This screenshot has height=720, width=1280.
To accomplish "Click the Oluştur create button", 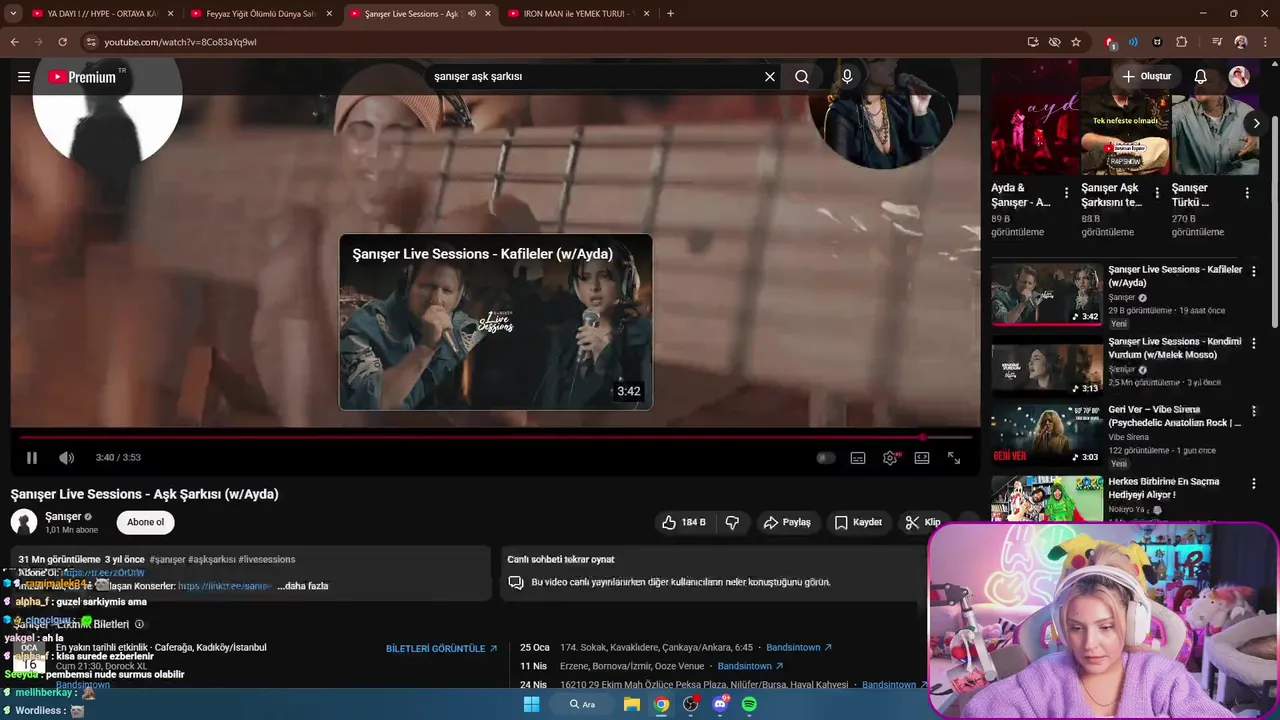I will 1146,76.
